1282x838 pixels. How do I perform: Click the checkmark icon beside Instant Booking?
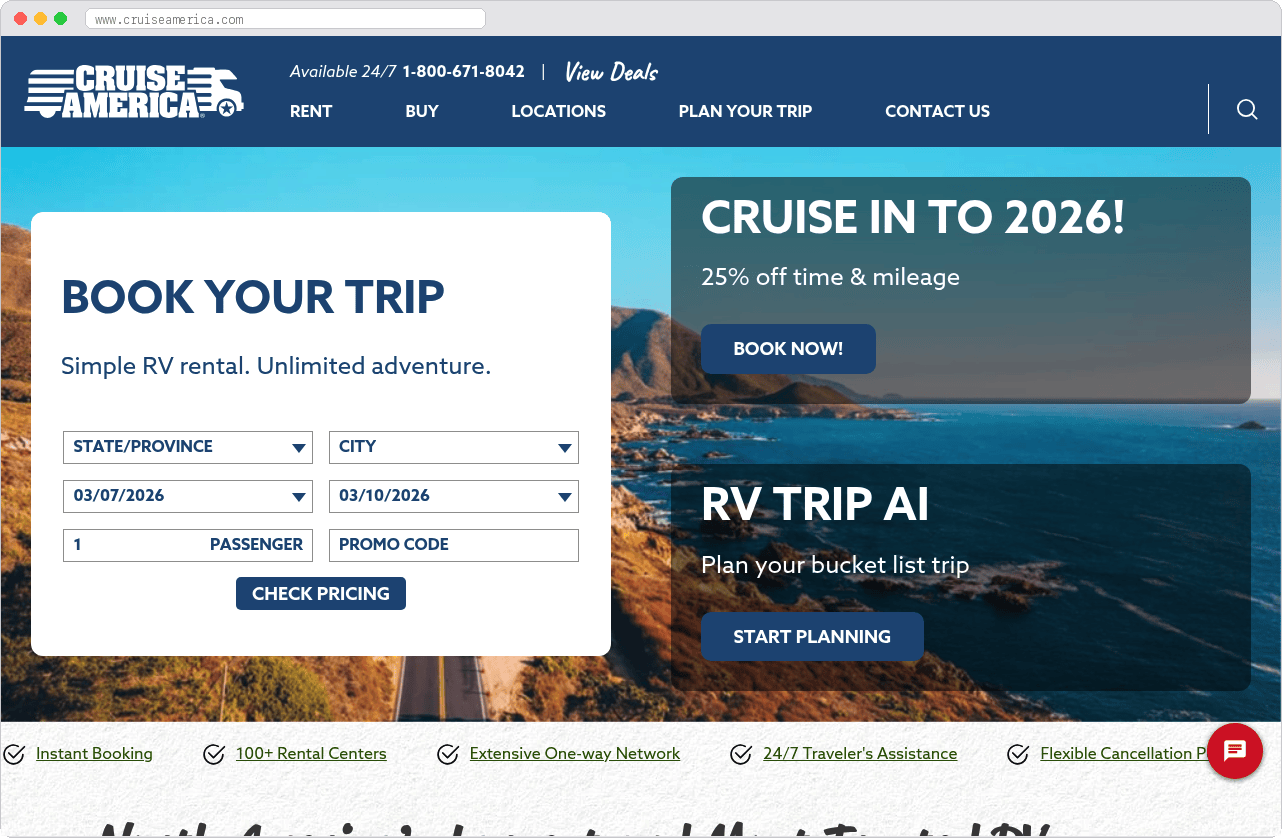(14, 754)
